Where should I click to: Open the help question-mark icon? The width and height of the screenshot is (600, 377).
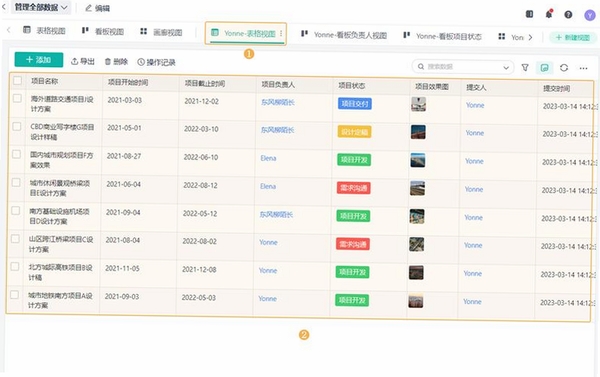(568, 15)
